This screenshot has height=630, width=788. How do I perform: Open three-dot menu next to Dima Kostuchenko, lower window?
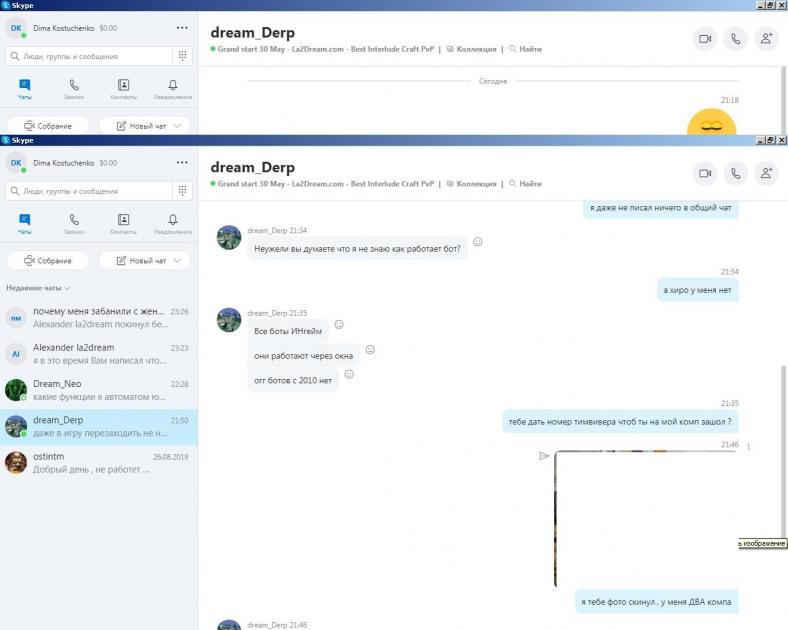181,162
